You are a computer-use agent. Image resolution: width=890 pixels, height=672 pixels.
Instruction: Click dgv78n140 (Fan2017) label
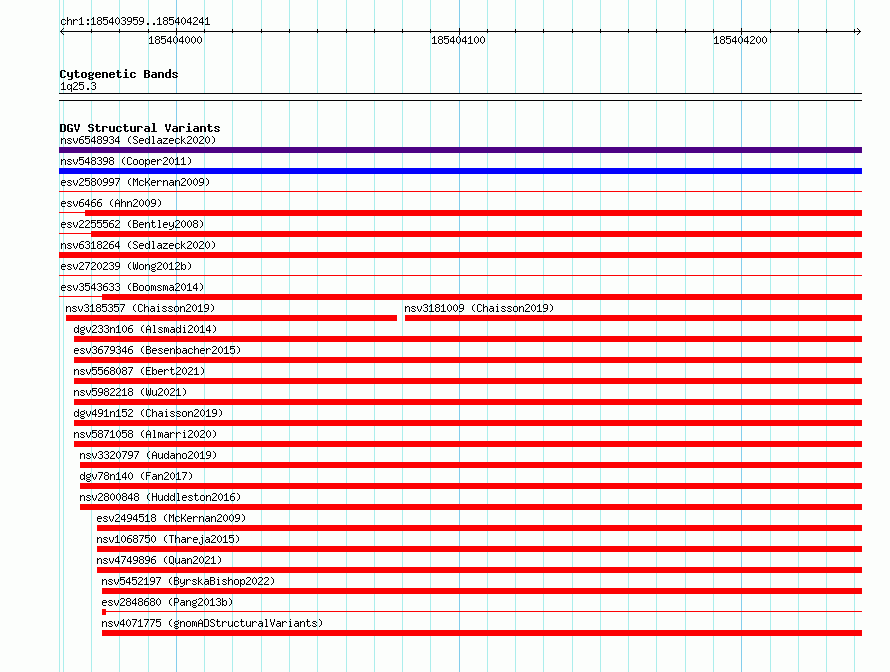point(136,476)
